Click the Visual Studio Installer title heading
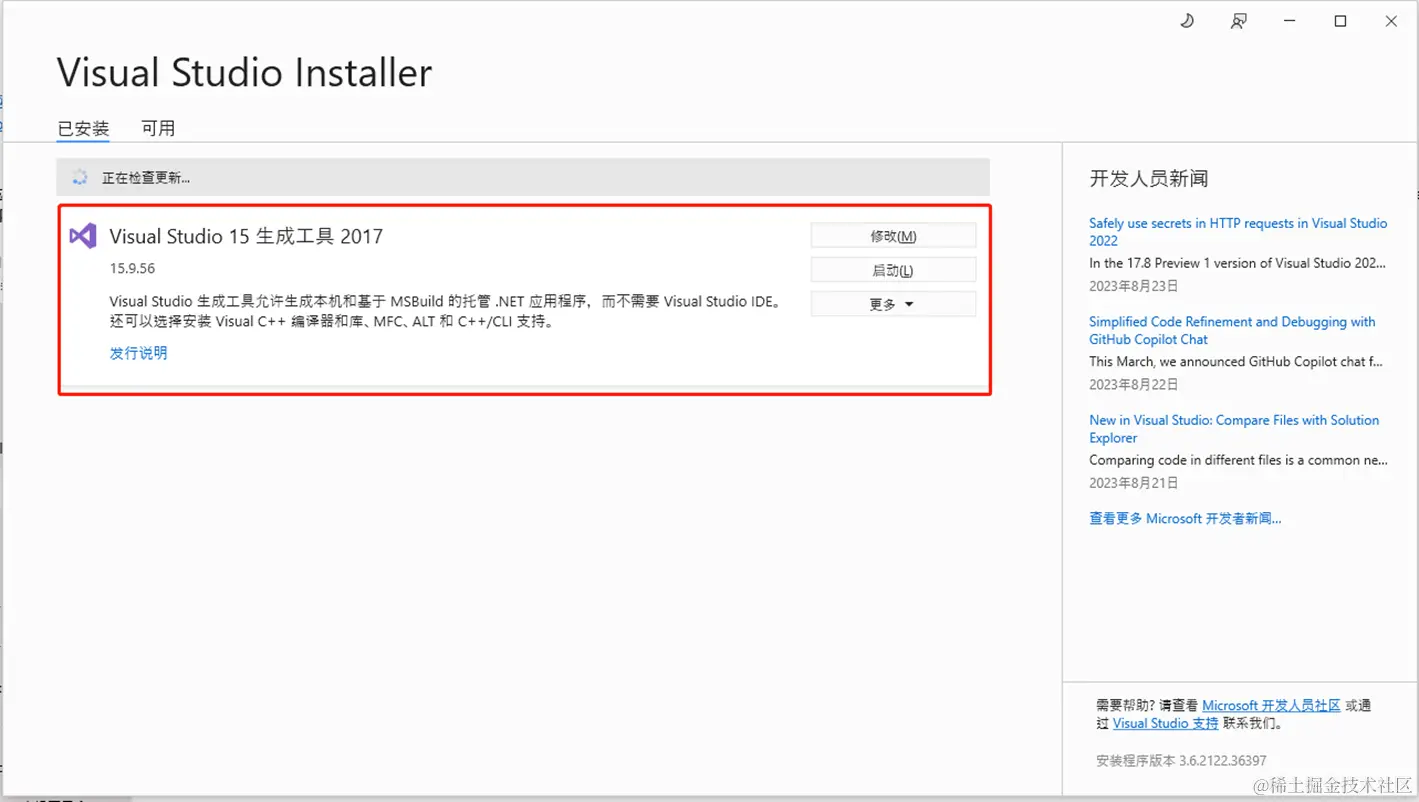Screen dimensions: 1419x802 pyautogui.click(x=245, y=73)
